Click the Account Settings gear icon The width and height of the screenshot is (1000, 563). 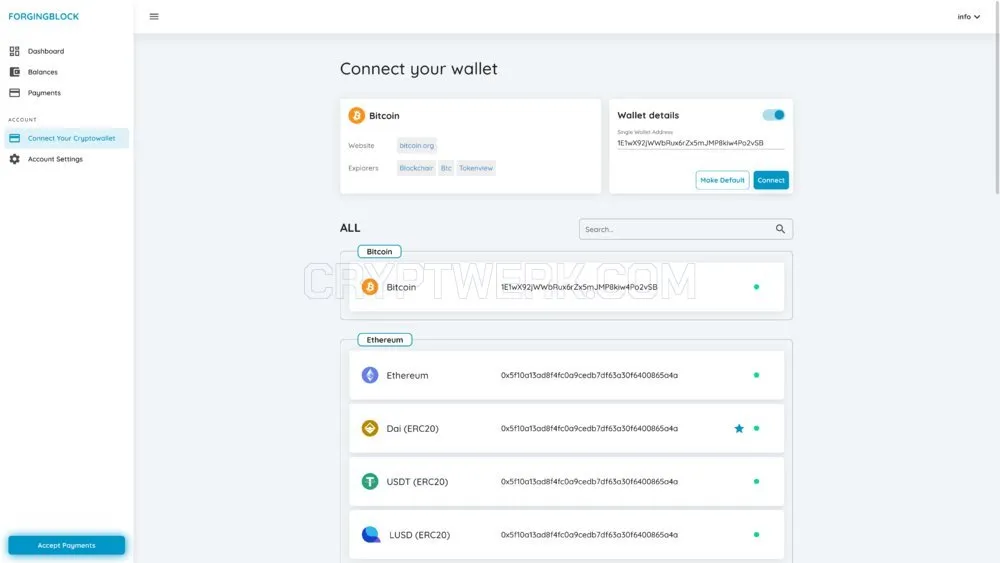[x=15, y=159]
